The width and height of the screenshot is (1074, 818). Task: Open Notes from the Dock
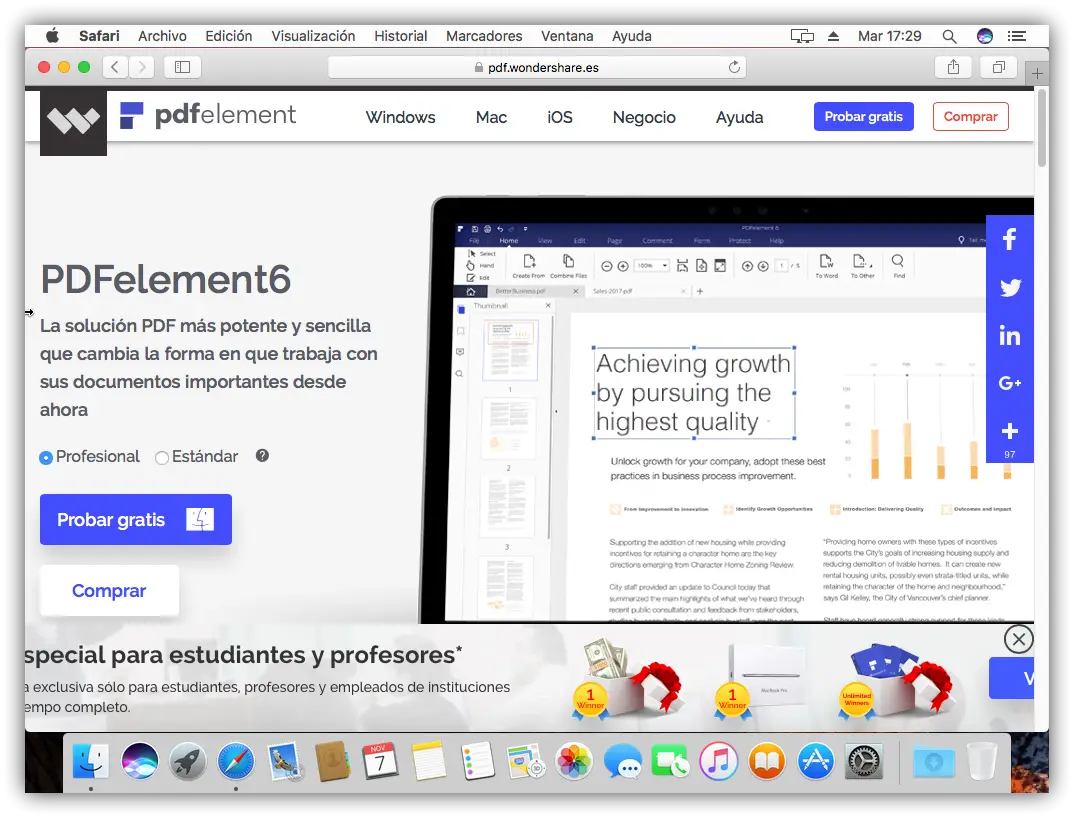tap(429, 761)
